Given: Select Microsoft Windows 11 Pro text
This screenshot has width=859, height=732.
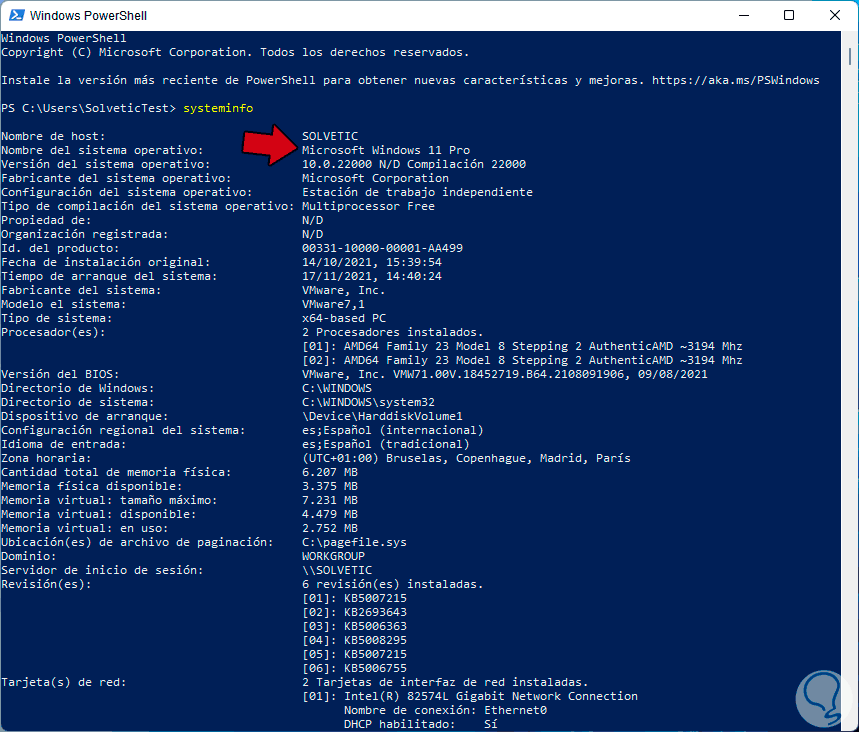Looking at the screenshot, I should pos(386,150).
